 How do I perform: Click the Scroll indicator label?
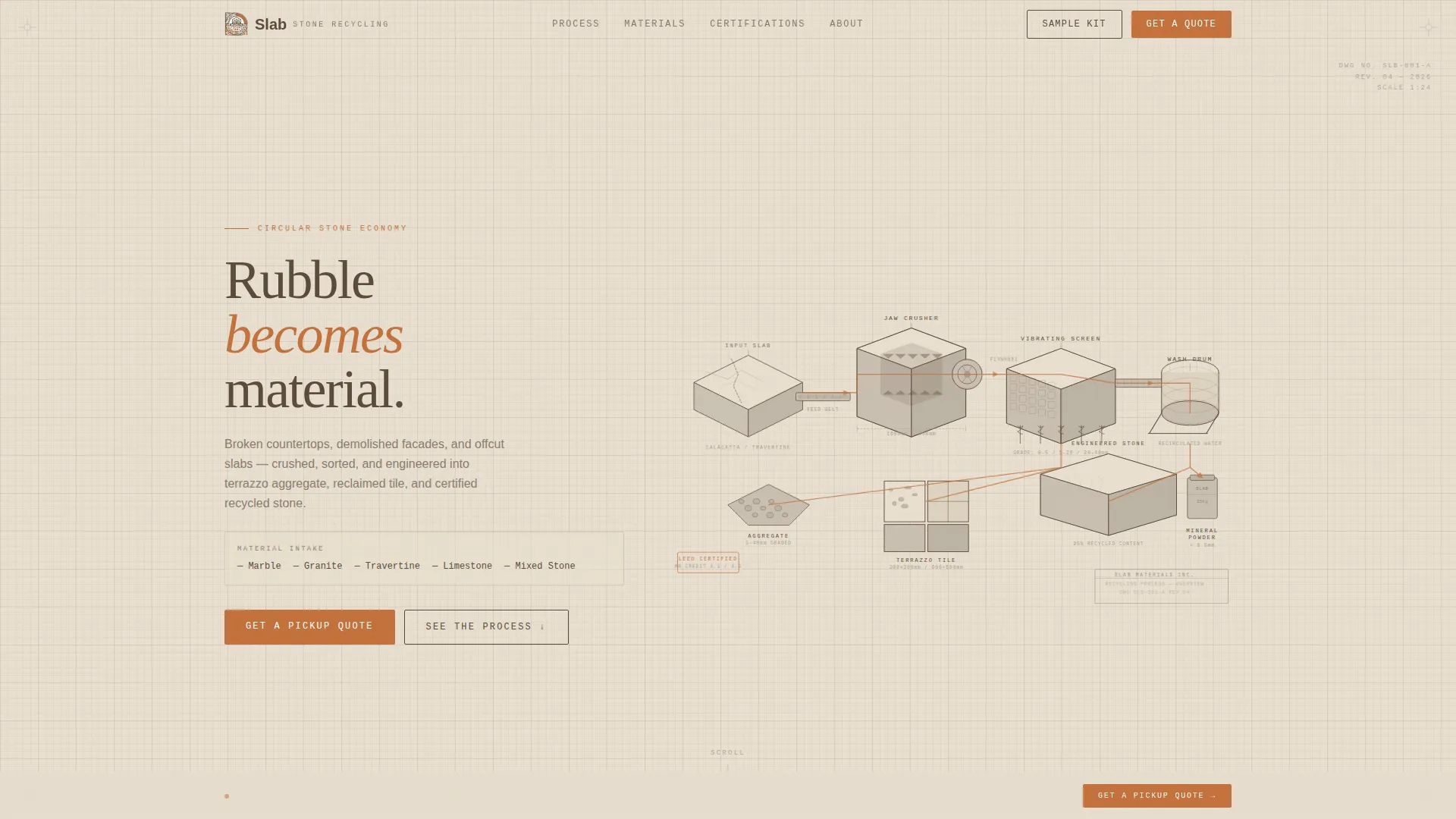click(x=727, y=752)
